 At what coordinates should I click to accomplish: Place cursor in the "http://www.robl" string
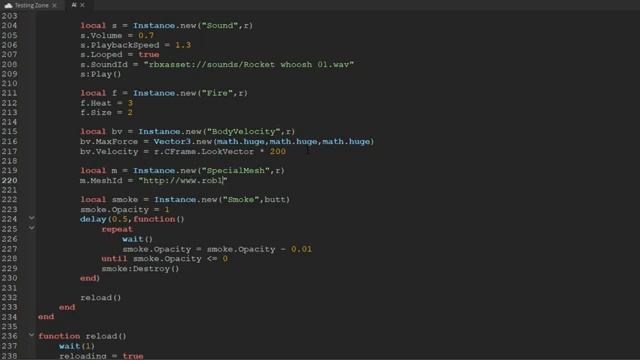(x=182, y=180)
